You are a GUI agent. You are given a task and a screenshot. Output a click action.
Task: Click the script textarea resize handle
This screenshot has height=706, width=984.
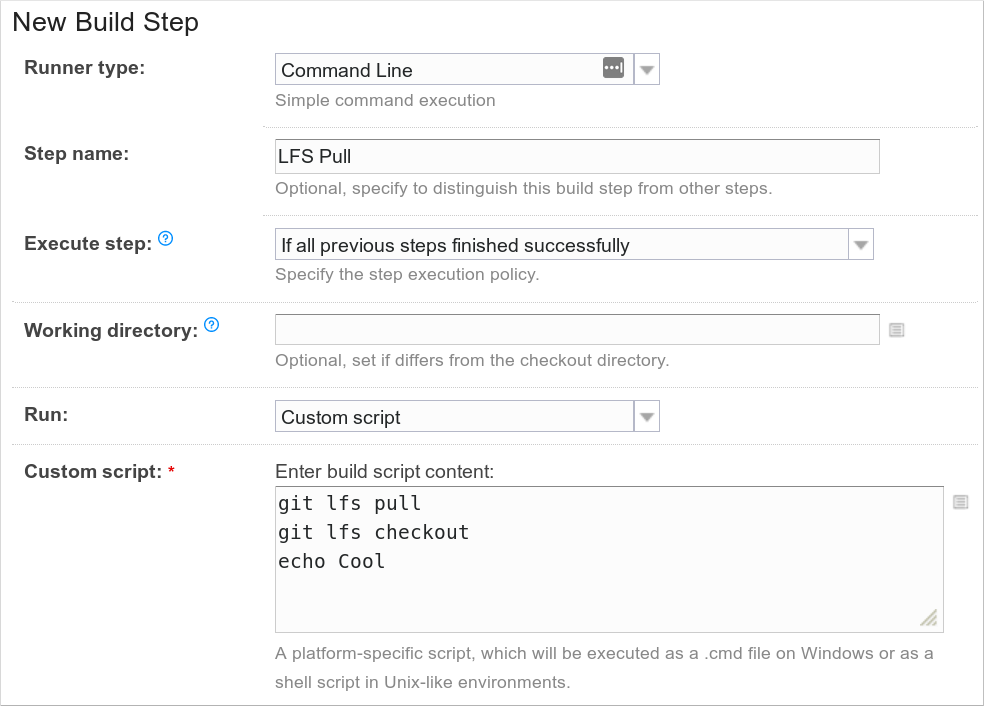pyautogui.click(x=929, y=619)
